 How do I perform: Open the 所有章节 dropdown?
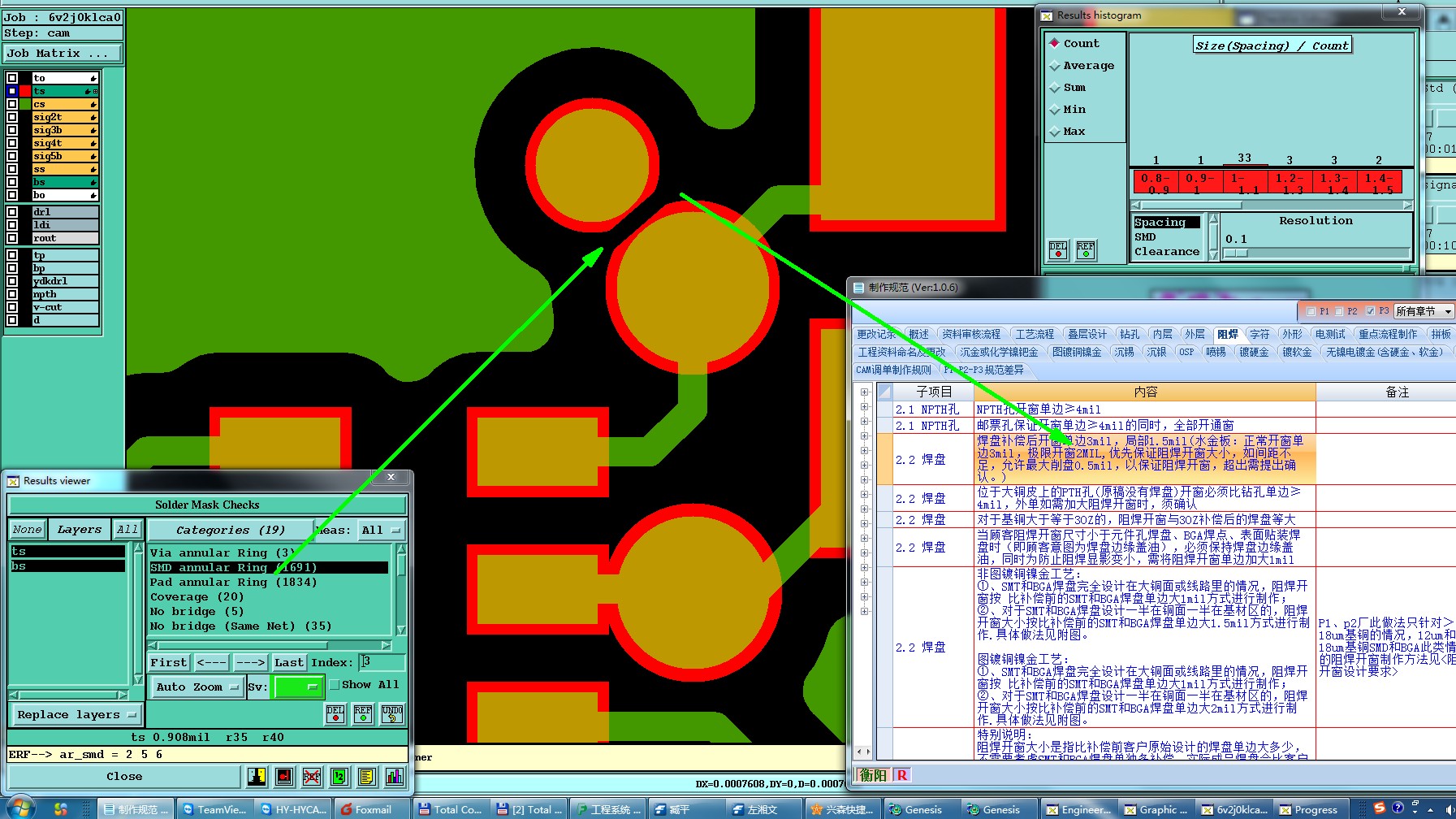[x=1424, y=311]
